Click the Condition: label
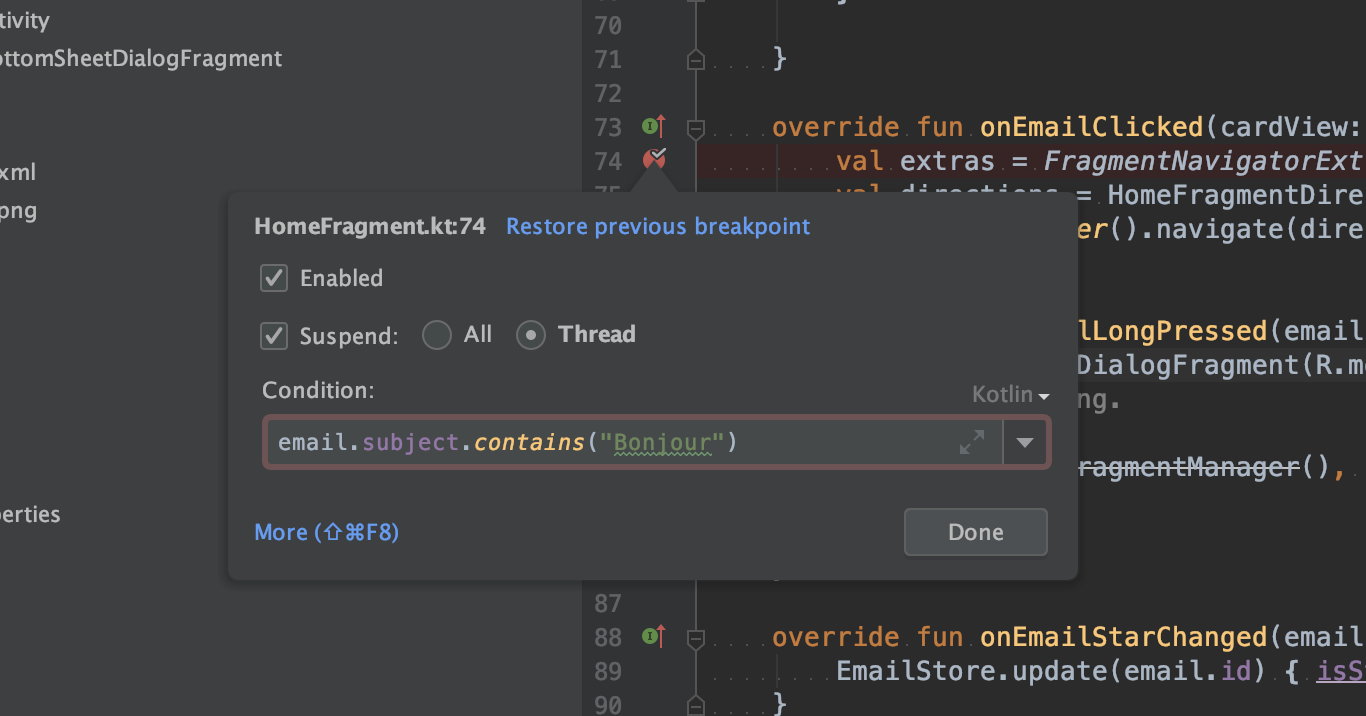This screenshot has height=716, width=1366. pos(318,391)
